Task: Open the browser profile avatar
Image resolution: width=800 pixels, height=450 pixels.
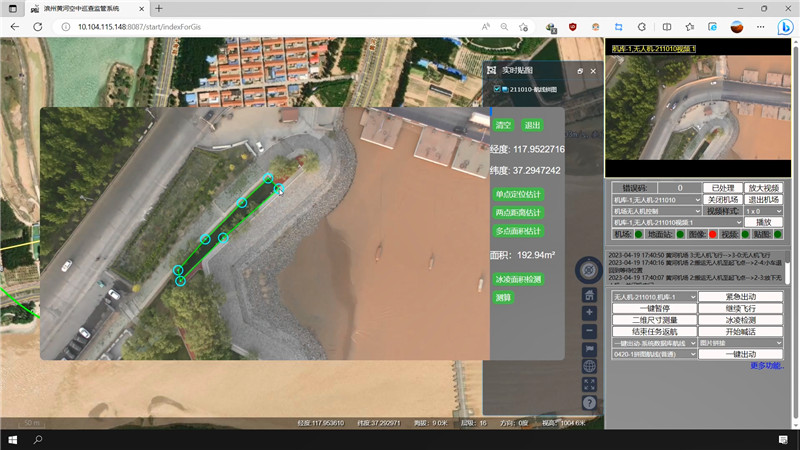Action: [737, 27]
